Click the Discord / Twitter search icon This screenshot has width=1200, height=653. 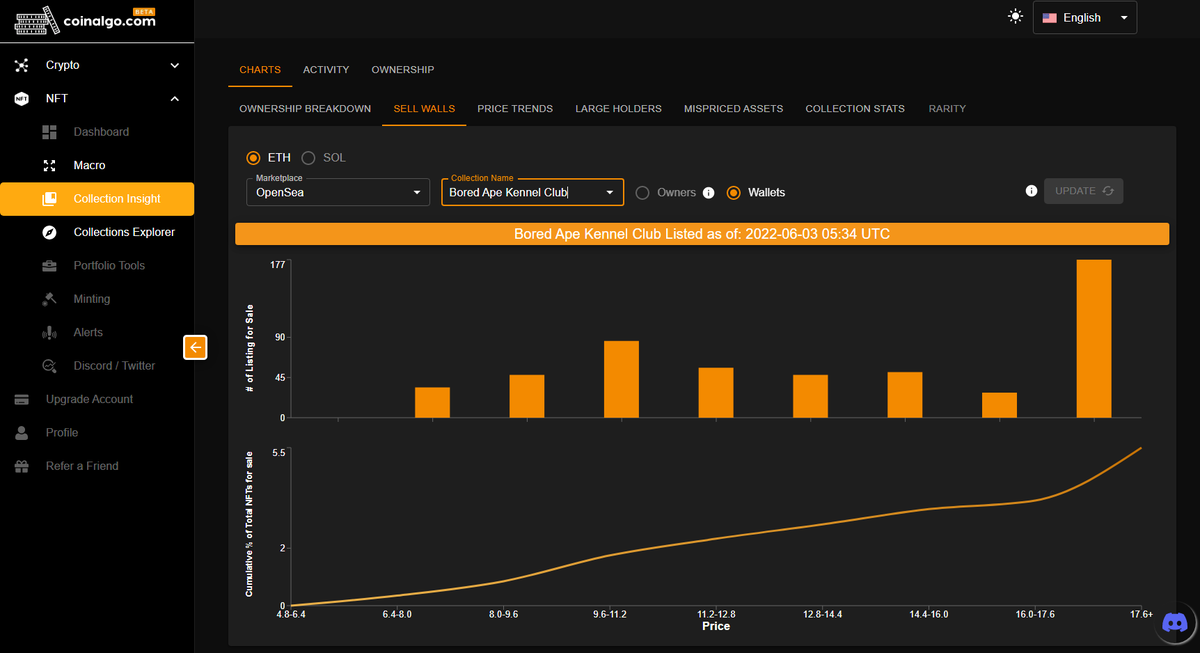tap(50, 366)
